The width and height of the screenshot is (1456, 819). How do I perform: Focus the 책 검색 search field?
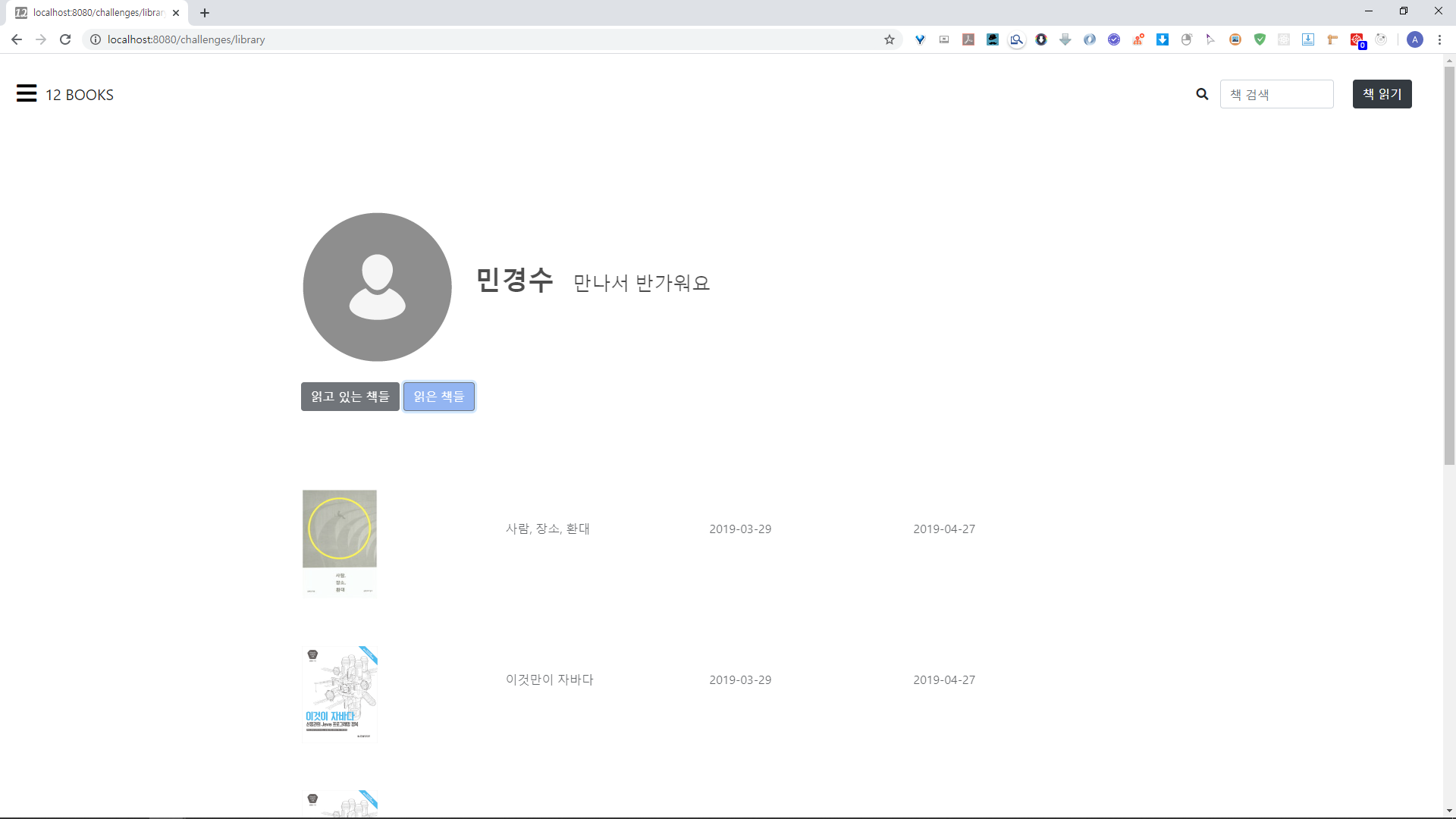pyautogui.click(x=1276, y=94)
